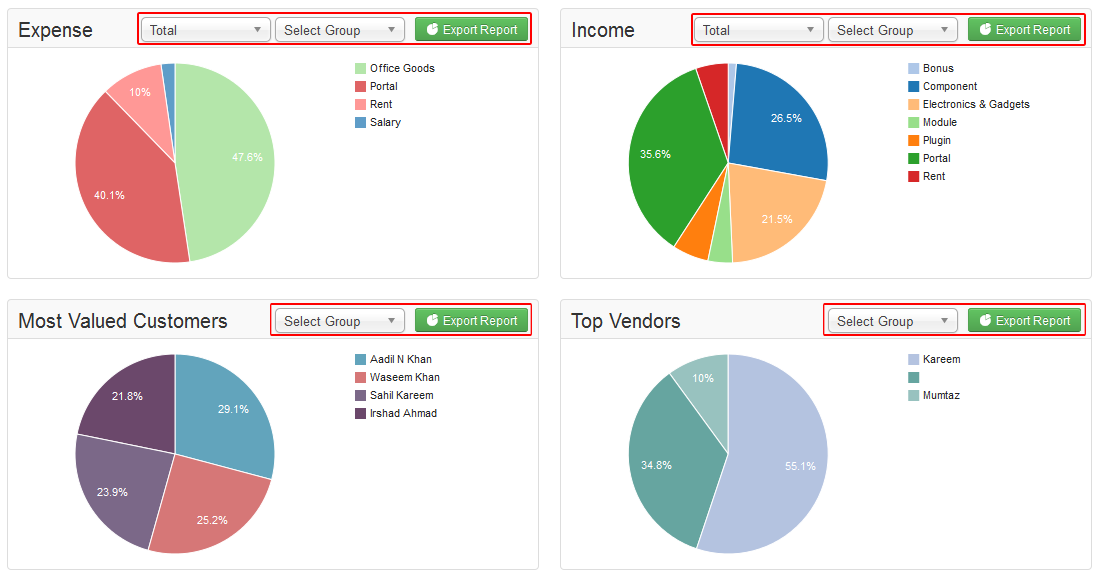The width and height of the screenshot is (1100, 577).
Task: Open Select Group dropdown in Expense panel
Action: click(x=340, y=29)
